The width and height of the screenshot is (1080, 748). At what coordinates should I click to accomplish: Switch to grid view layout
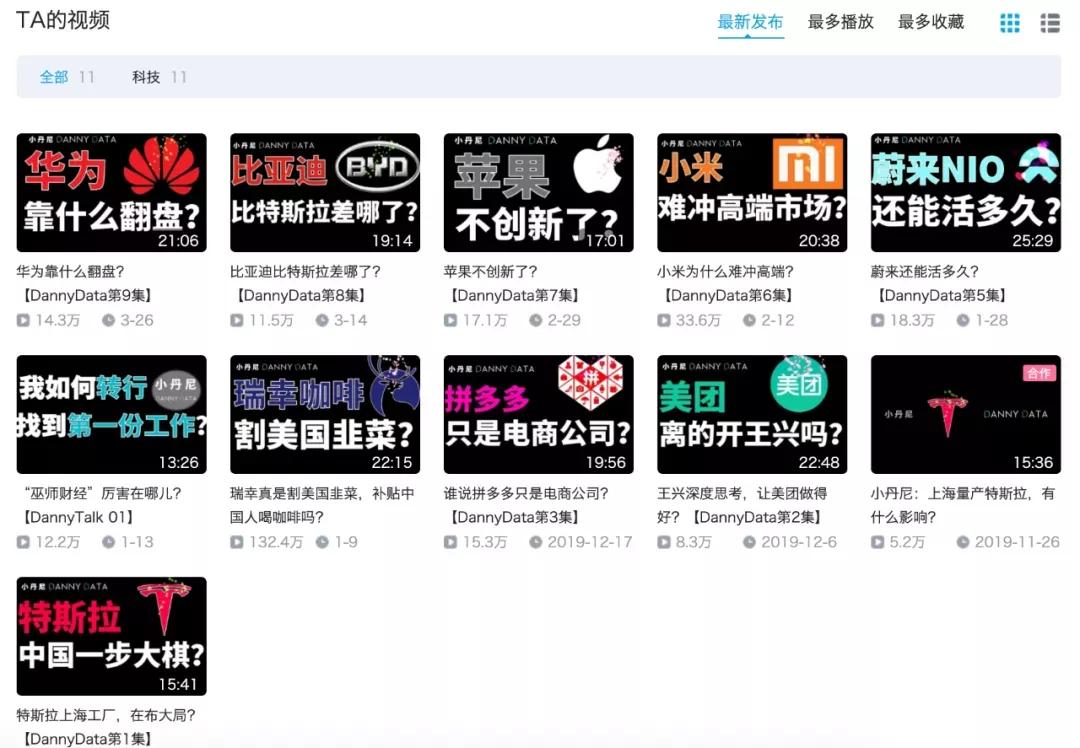[x=1008, y=22]
